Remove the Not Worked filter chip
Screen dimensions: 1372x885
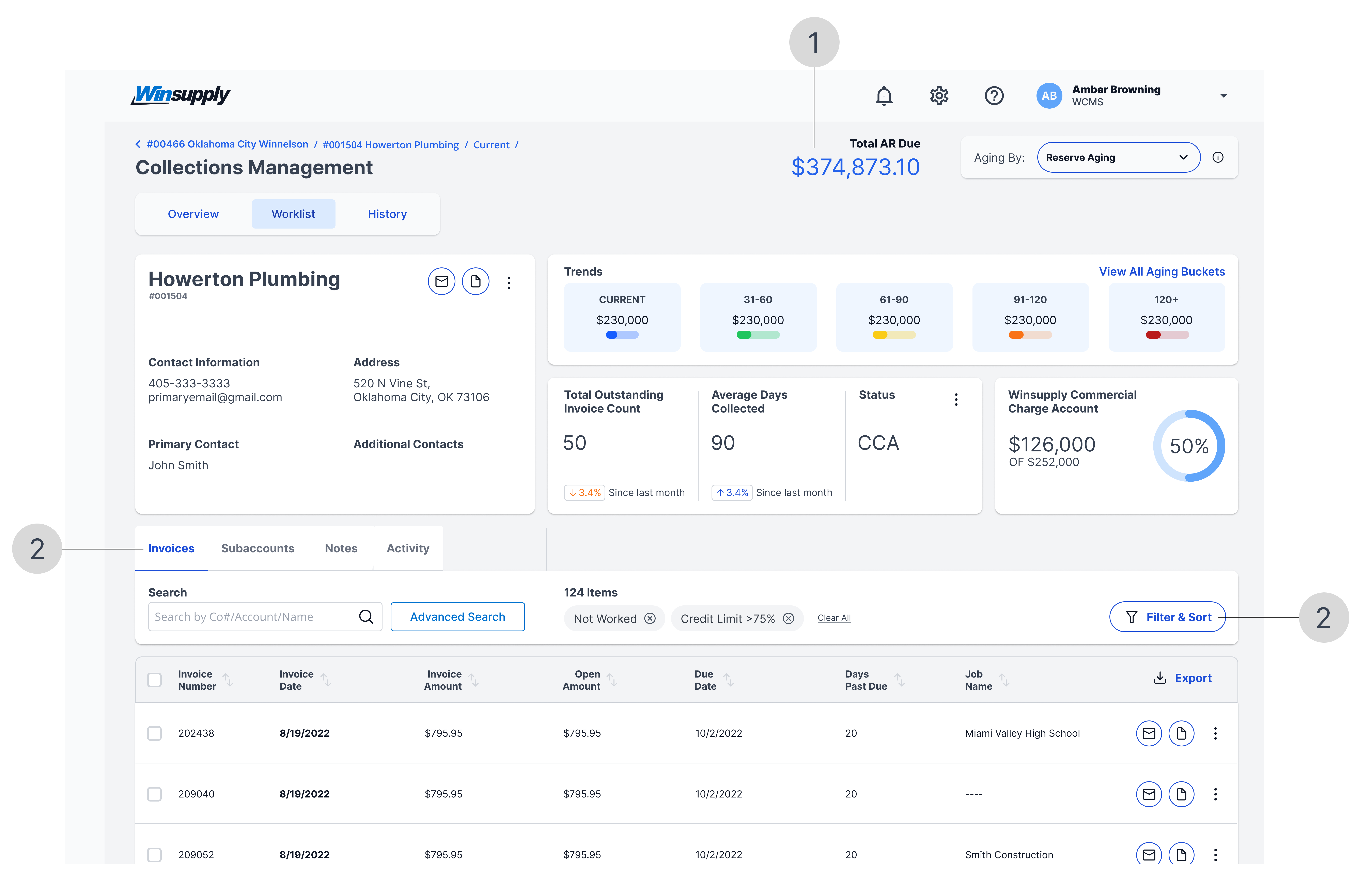(x=650, y=618)
